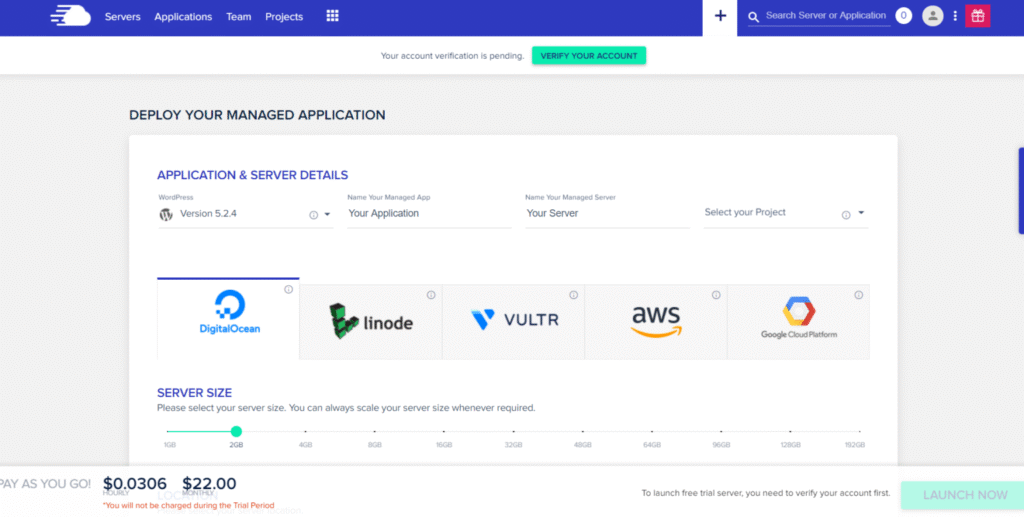1024x517 pixels.
Task: Click the plus add icon
Action: coord(720,16)
